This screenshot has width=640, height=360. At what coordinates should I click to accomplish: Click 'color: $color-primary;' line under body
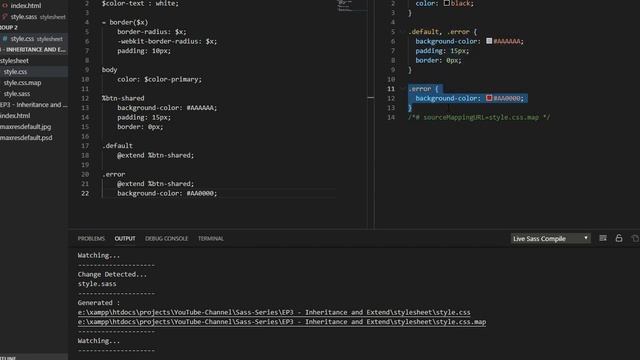159,79
